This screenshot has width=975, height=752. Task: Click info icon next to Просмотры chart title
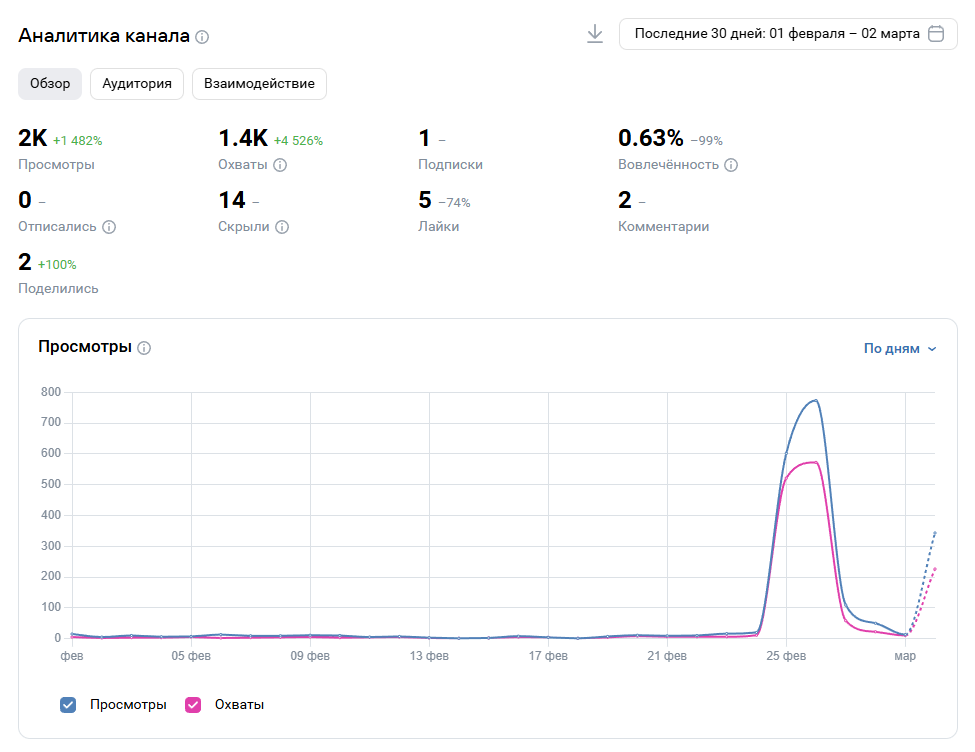[144, 348]
